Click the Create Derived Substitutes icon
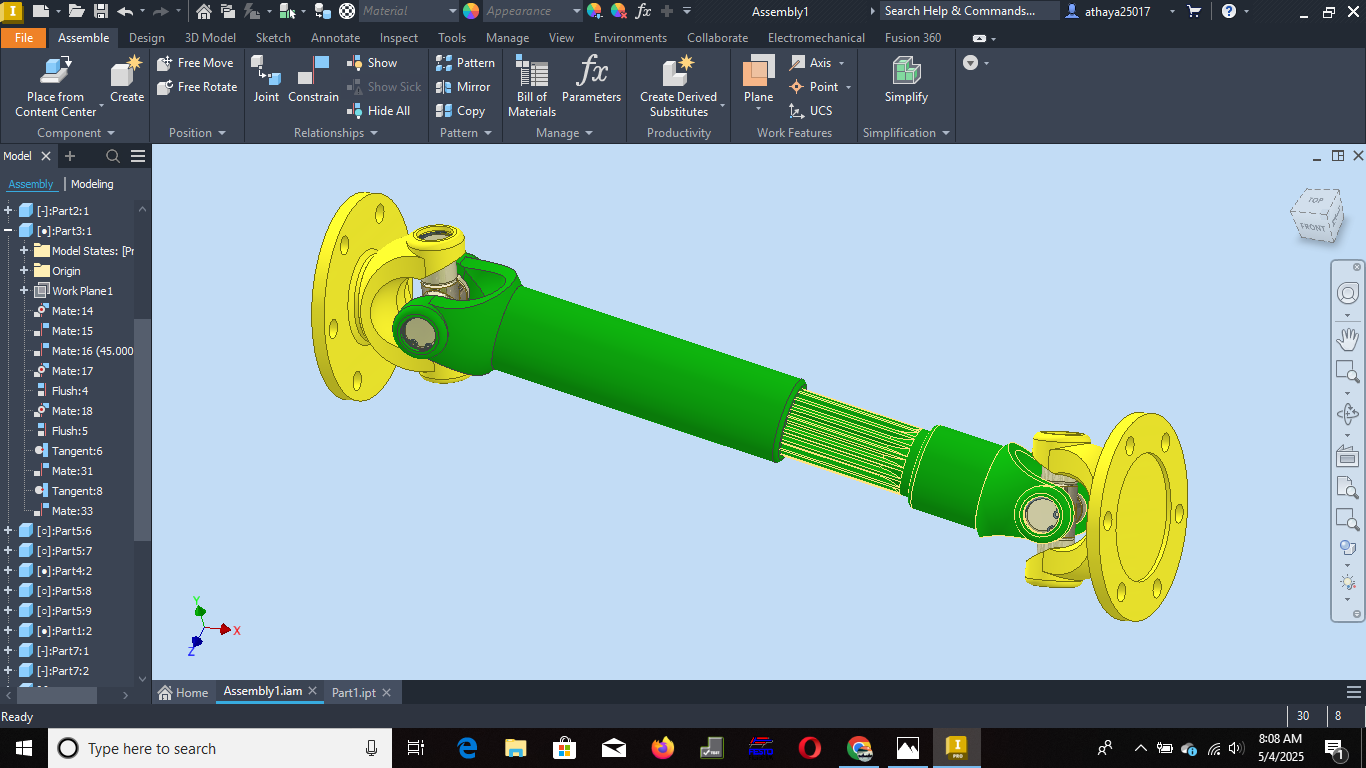 tap(678, 72)
